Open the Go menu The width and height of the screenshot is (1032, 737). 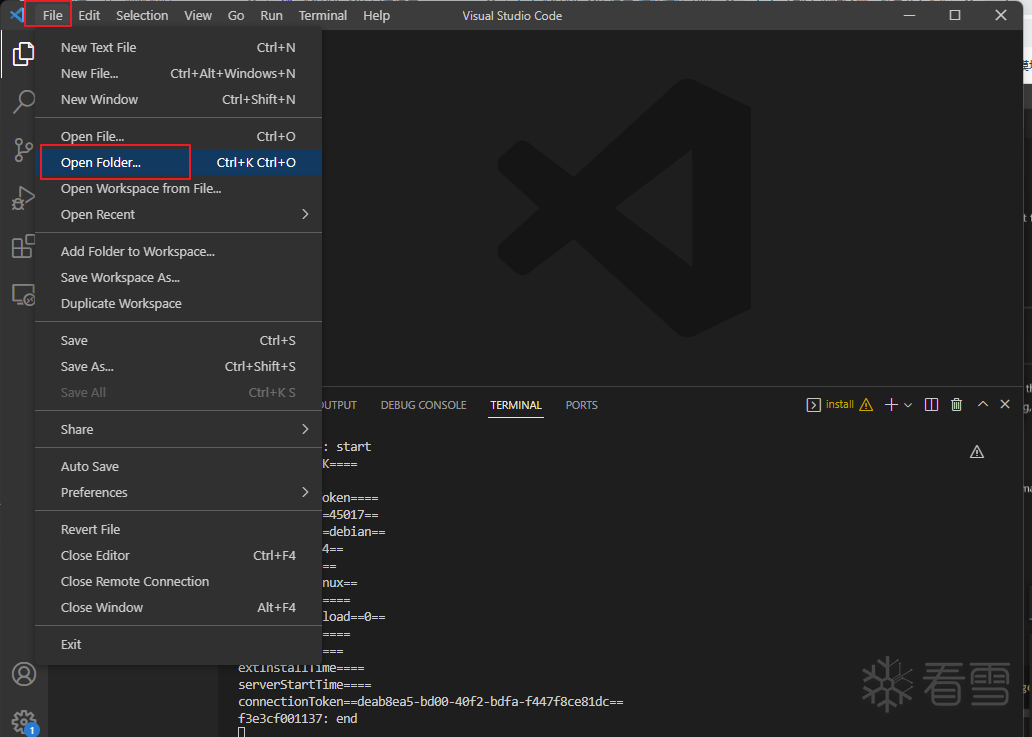tap(236, 15)
